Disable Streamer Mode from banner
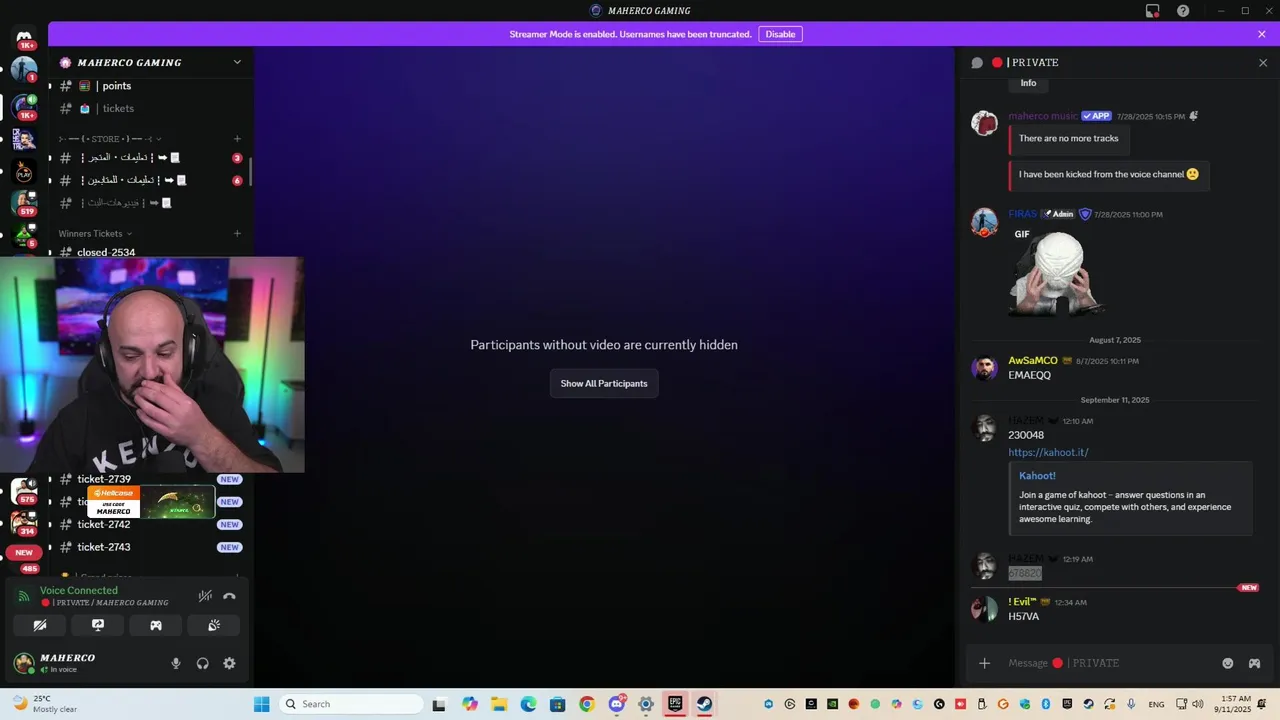 pos(780,34)
